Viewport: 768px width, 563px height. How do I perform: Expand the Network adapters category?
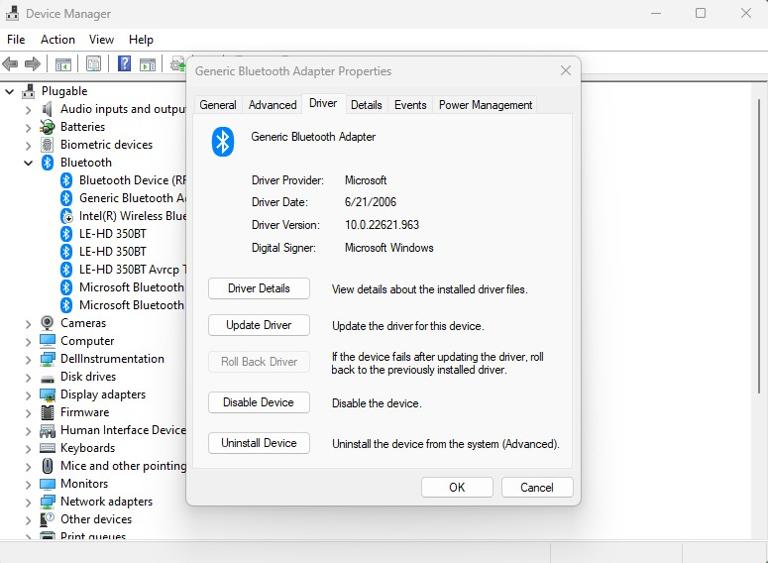coord(28,502)
